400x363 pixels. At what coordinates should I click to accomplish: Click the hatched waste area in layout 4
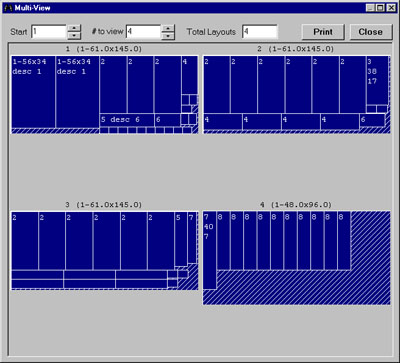pyautogui.click(x=370, y=258)
